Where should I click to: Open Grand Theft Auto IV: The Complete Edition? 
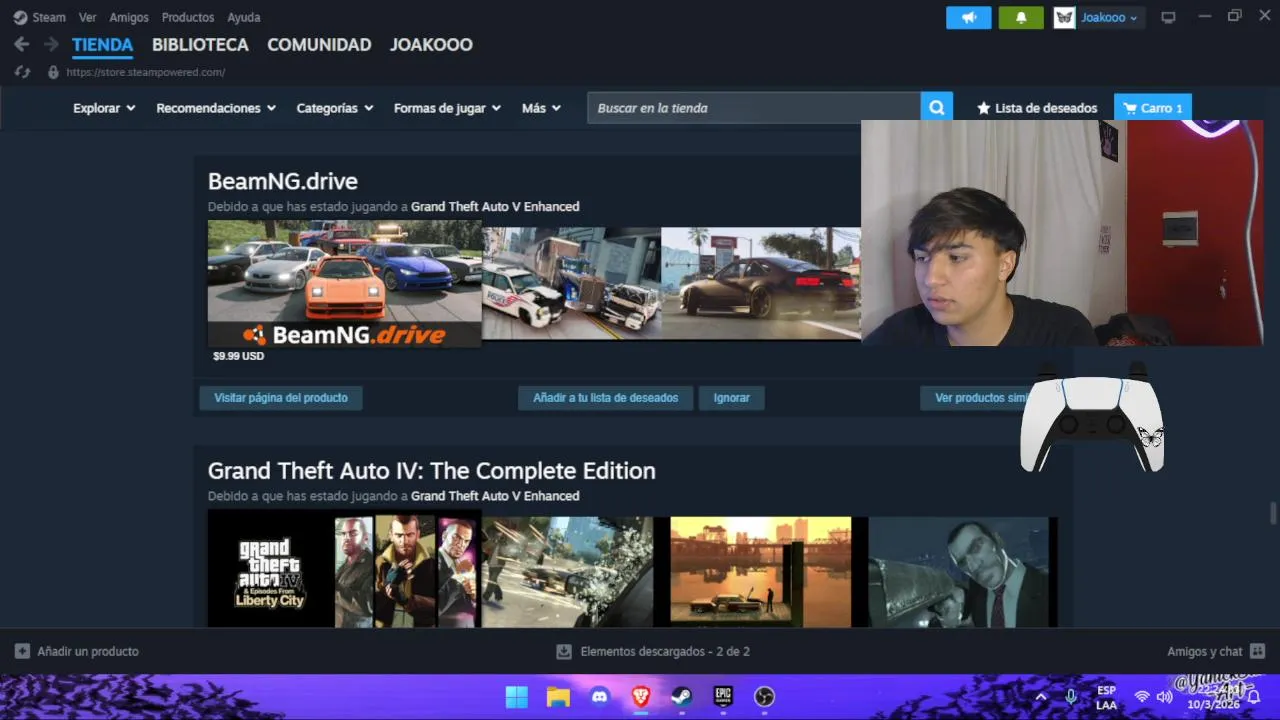pyautogui.click(x=432, y=471)
